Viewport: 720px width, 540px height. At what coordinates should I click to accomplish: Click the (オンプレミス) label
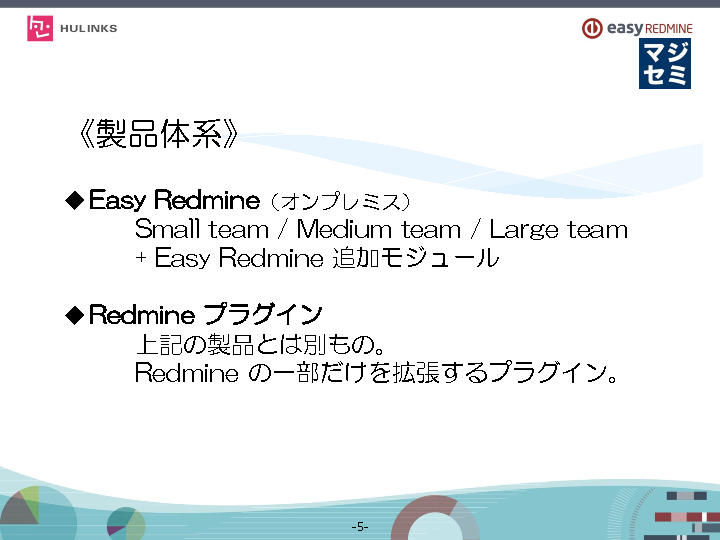tap(341, 201)
